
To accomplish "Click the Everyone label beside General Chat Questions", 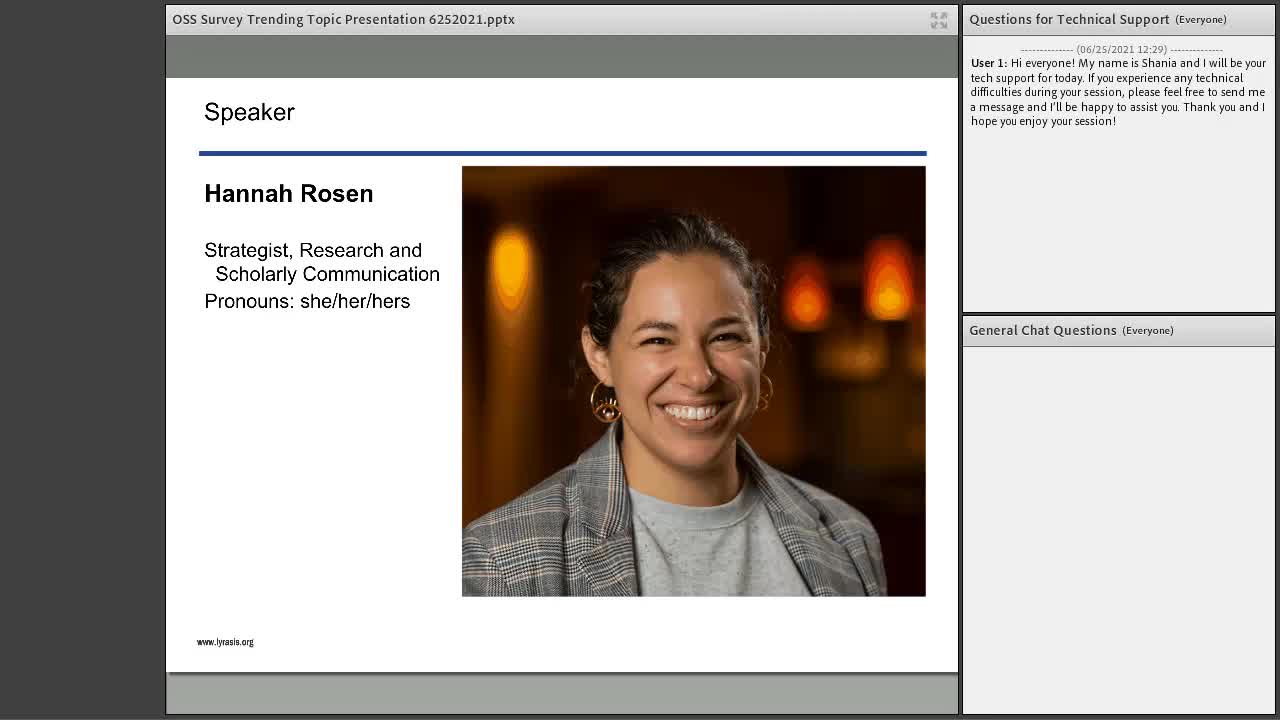I will (1148, 331).
